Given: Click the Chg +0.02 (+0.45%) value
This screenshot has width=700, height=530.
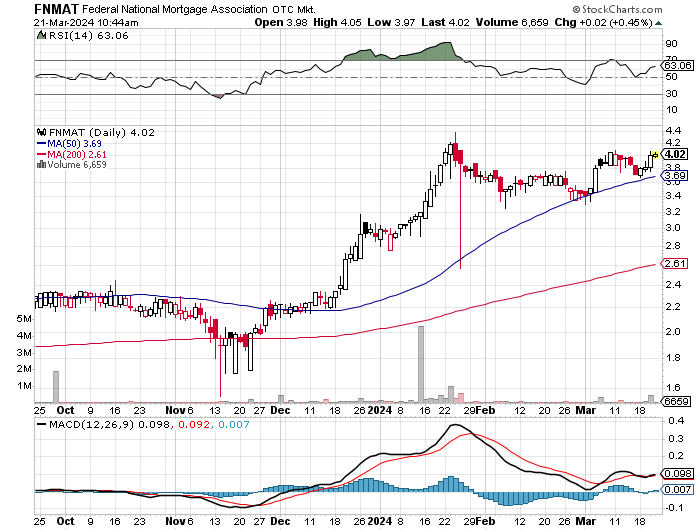Looking at the screenshot, I should [604, 22].
